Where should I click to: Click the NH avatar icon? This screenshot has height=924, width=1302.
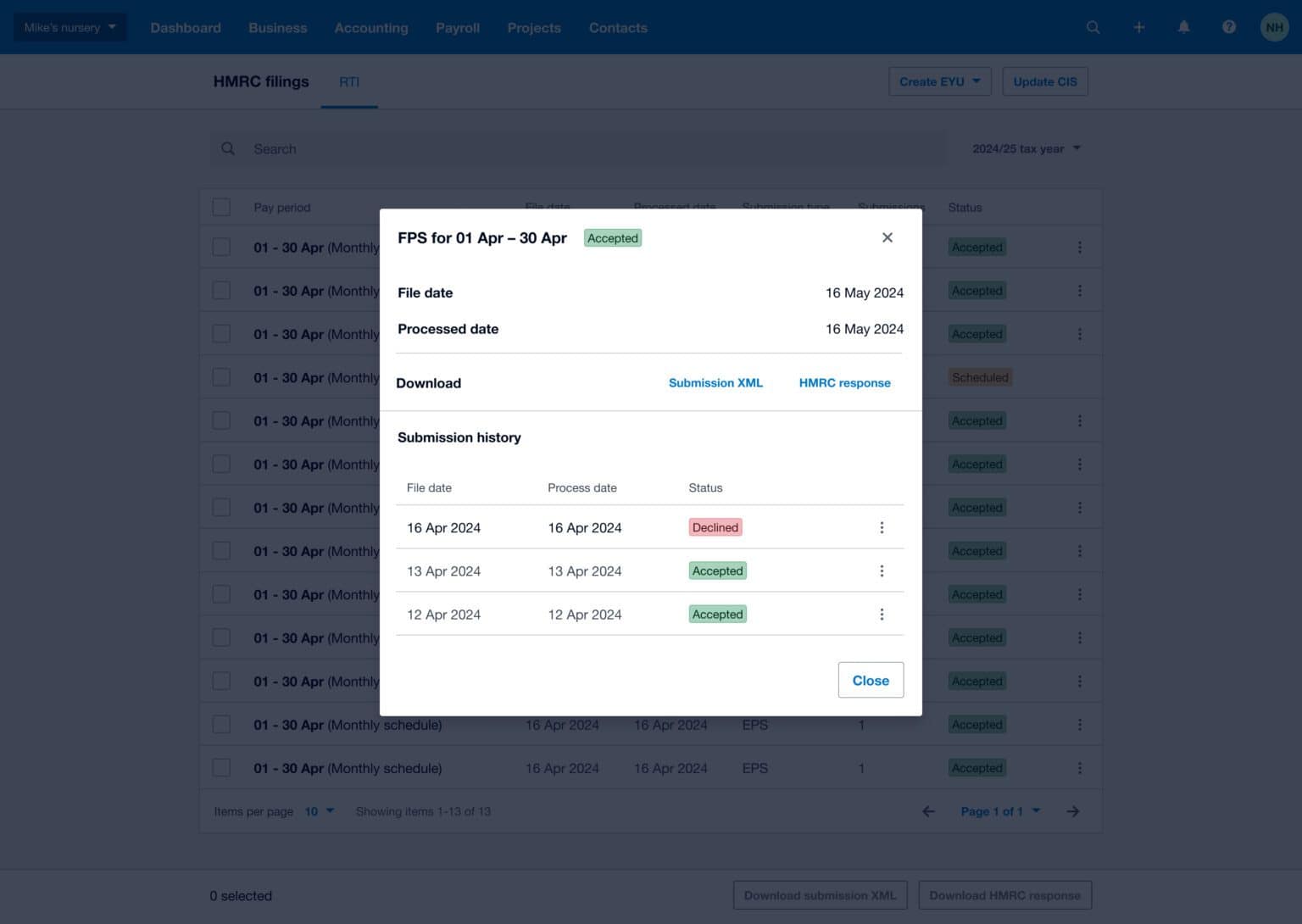pos(1274,26)
